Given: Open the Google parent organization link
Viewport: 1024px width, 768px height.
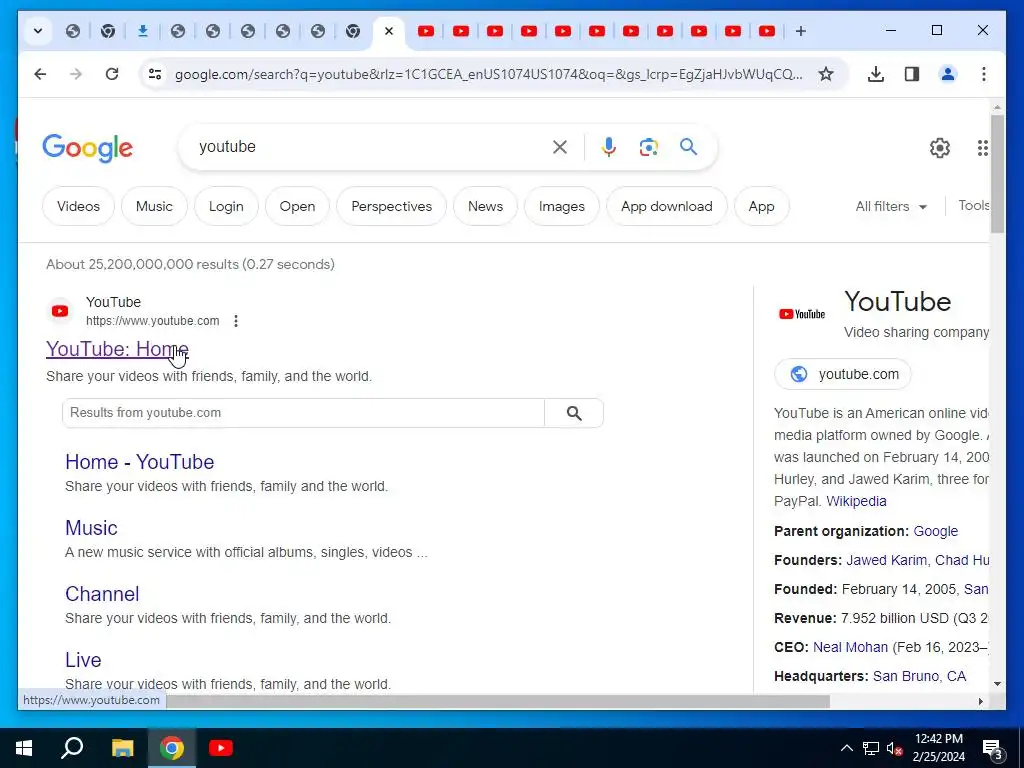Looking at the screenshot, I should [935, 531].
